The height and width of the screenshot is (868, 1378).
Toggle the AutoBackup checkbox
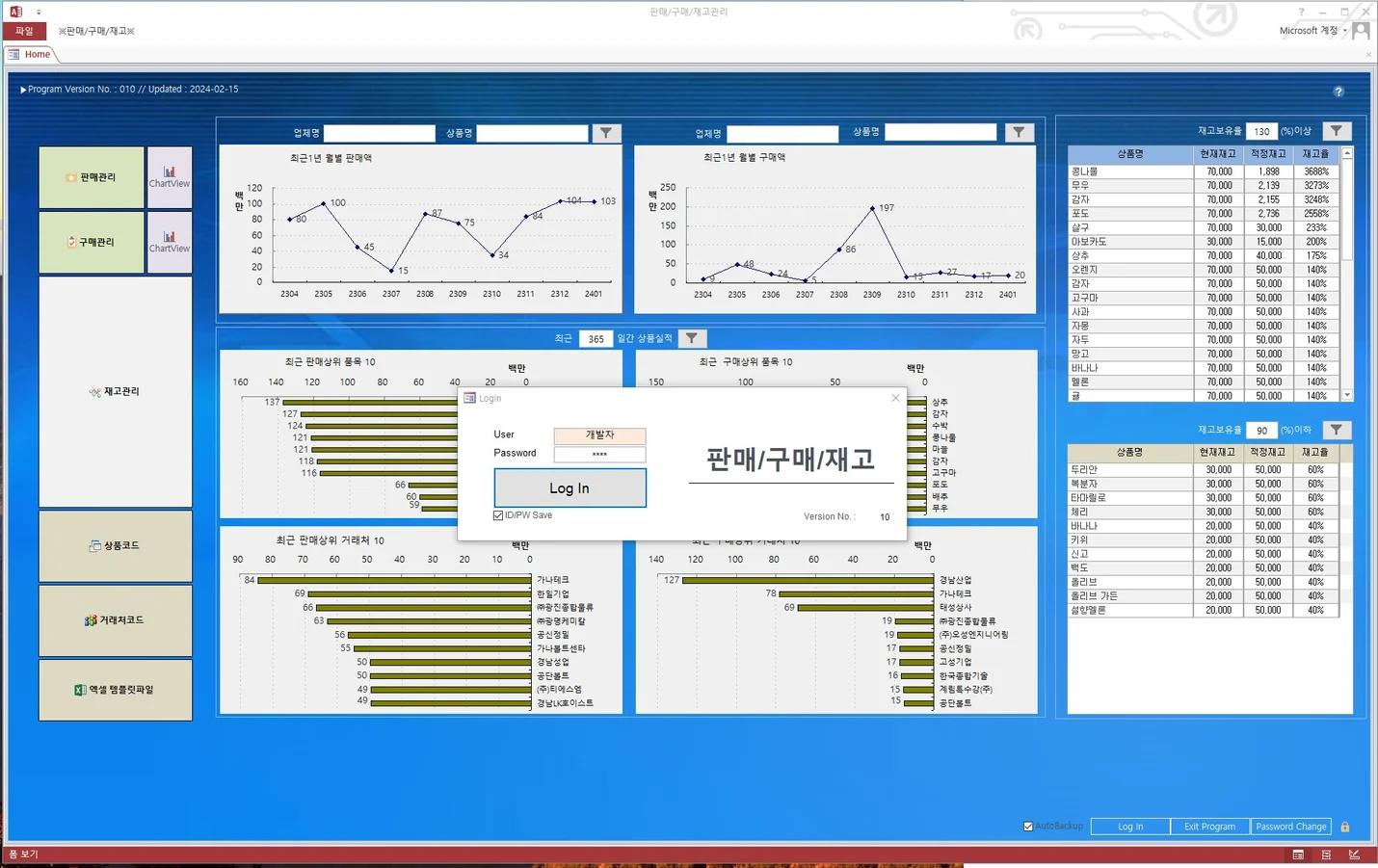pos(1028,827)
